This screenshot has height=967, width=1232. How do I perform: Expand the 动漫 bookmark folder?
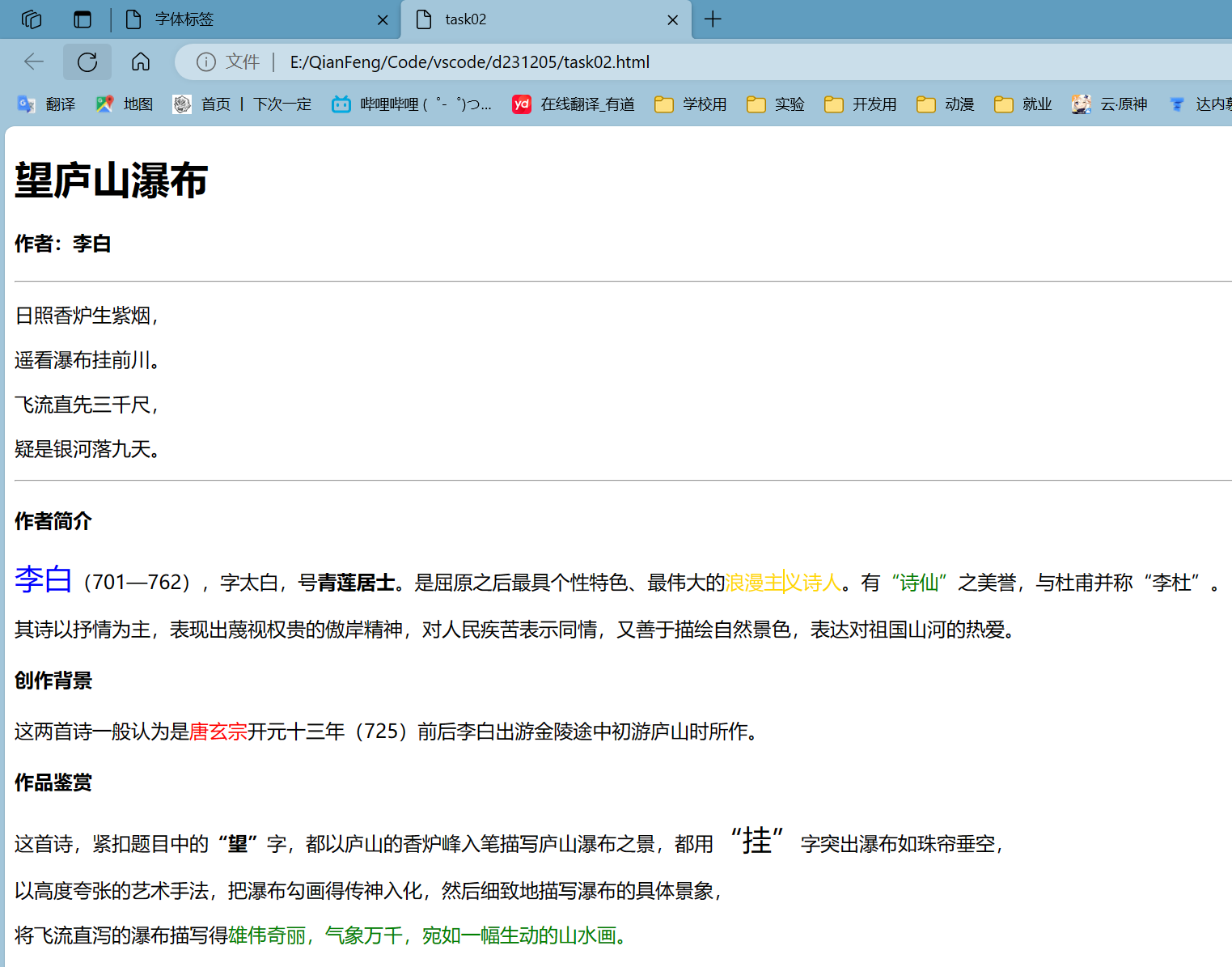pyautogui.click(x=946, y=104)
